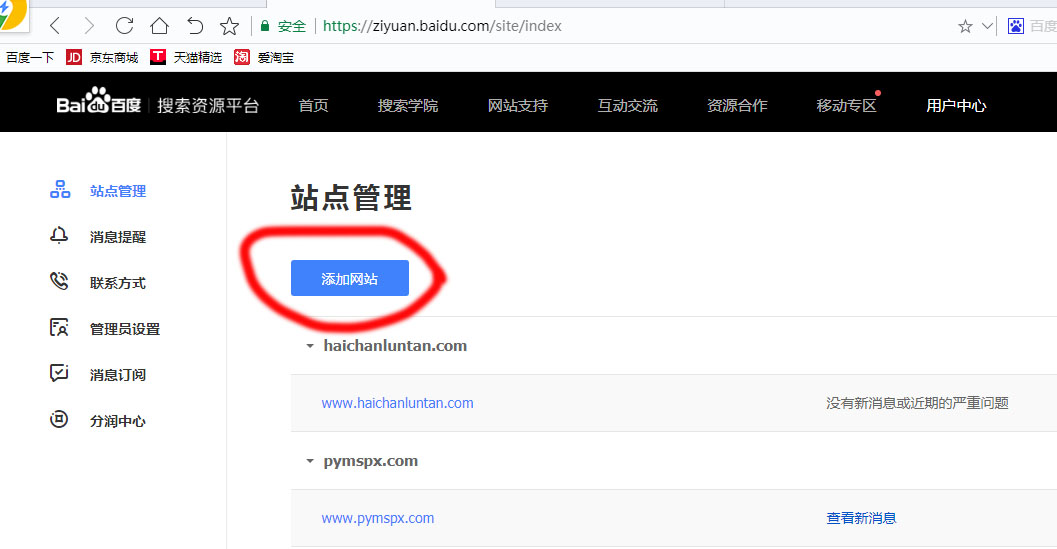
Task: Open the www.pymspx.com site link
Action: (x=378, y=519)
